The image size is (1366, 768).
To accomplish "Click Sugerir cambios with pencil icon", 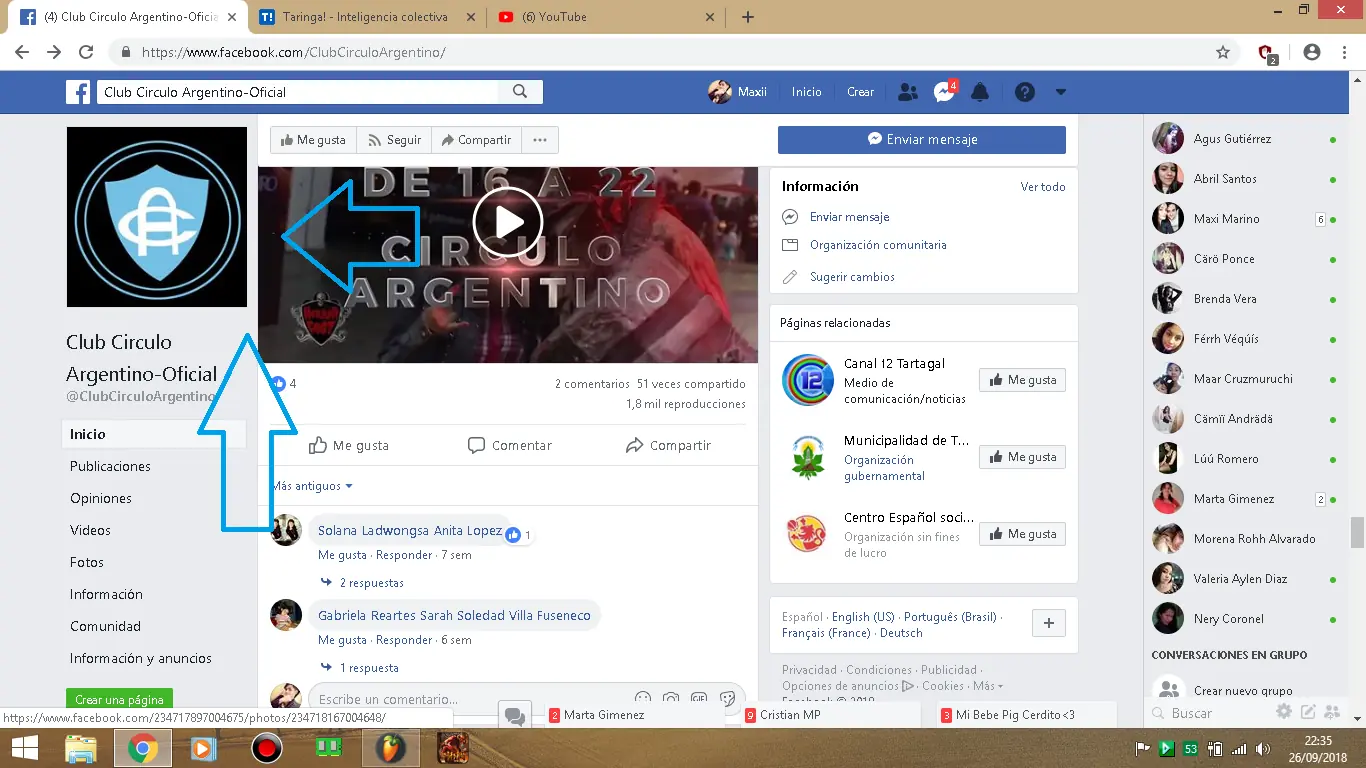I will point(852,277).
